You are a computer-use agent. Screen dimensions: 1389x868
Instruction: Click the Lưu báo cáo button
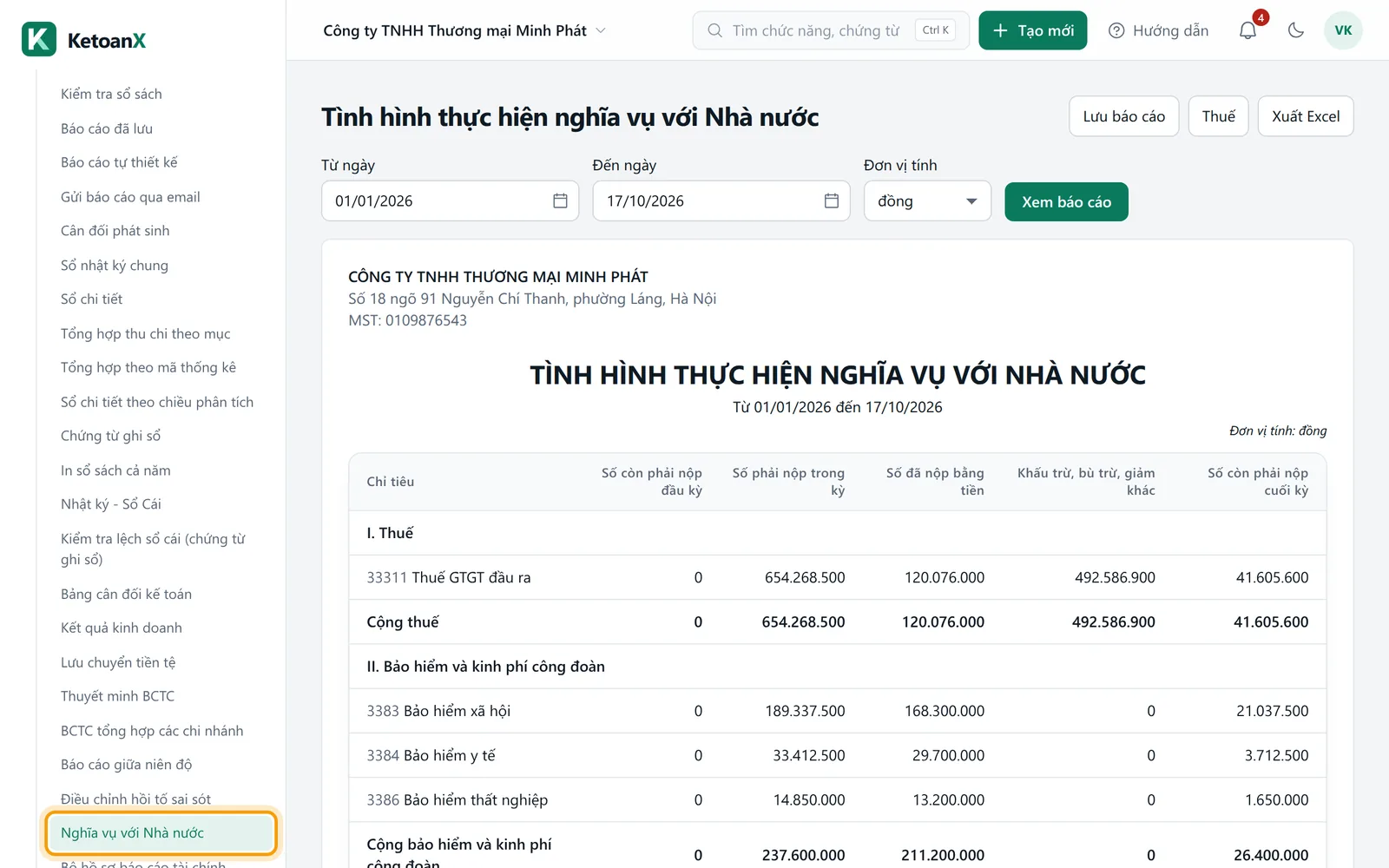pos(1123,116)
